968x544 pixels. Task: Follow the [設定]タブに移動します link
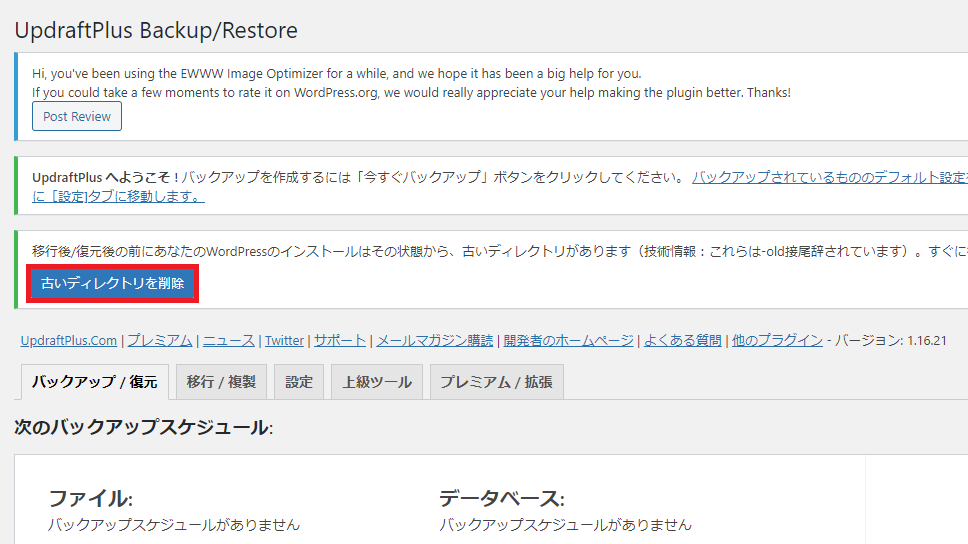[x=118, y=196]
